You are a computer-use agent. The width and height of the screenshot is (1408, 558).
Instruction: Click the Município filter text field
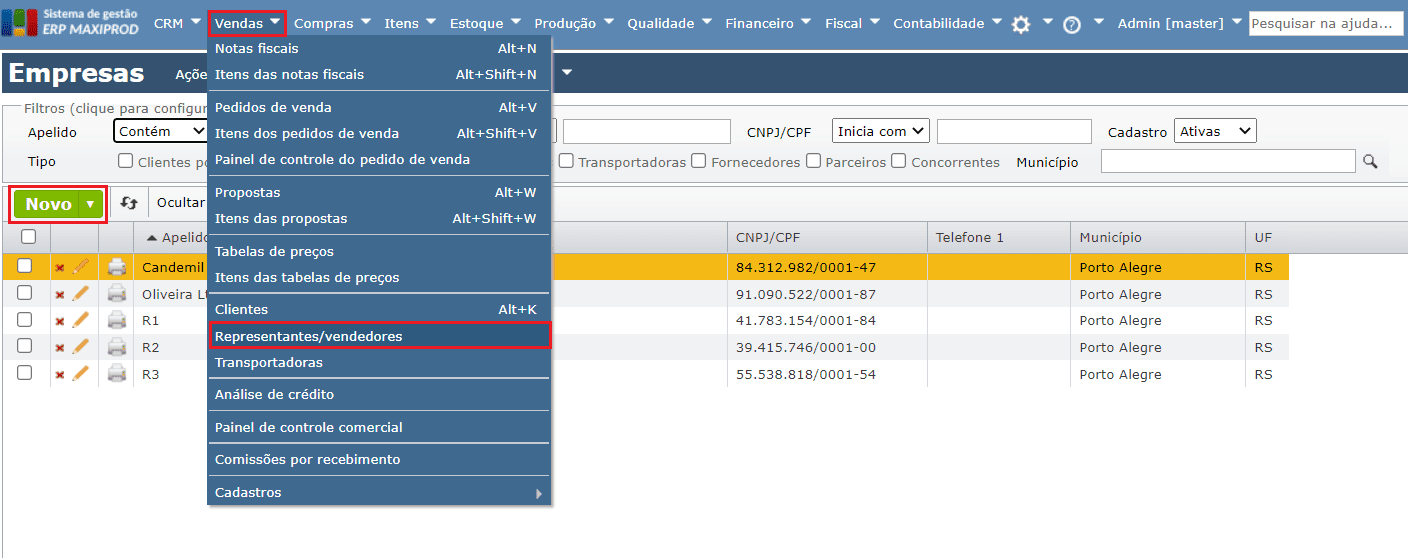[1228, 161]
